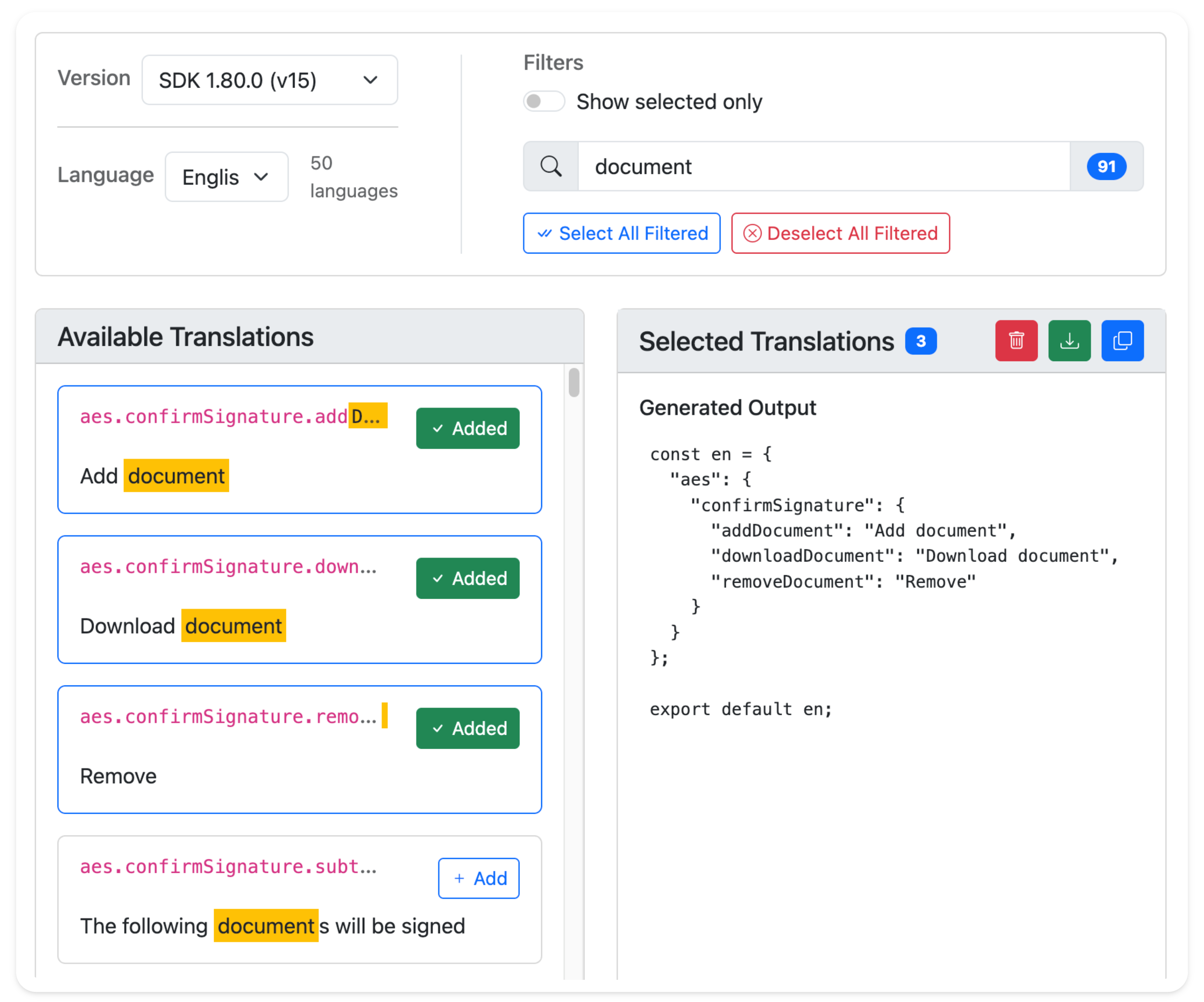This screenshot has height=1002, width=1204.
Task: Toggle off the Remove translation Added button
Action: (467, 728)
